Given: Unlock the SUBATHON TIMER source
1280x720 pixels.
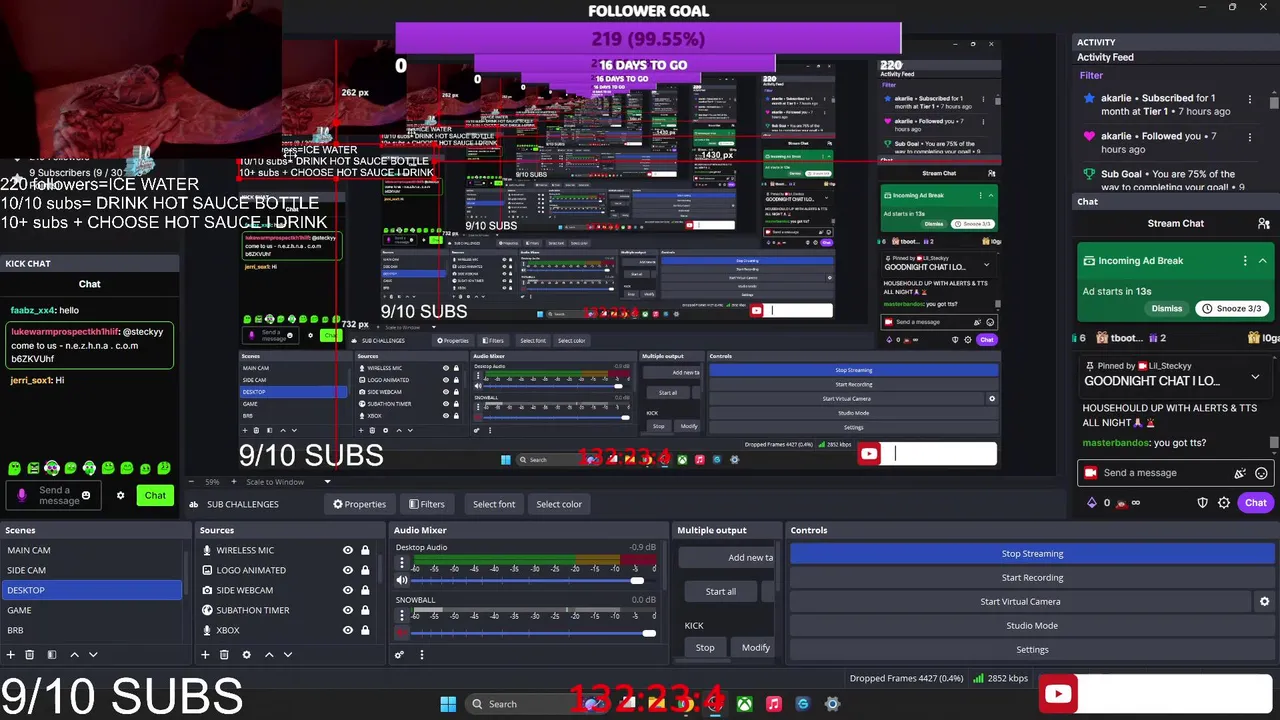Looking at the screenshot, I should pyautogui.click(x=365, y=610).
